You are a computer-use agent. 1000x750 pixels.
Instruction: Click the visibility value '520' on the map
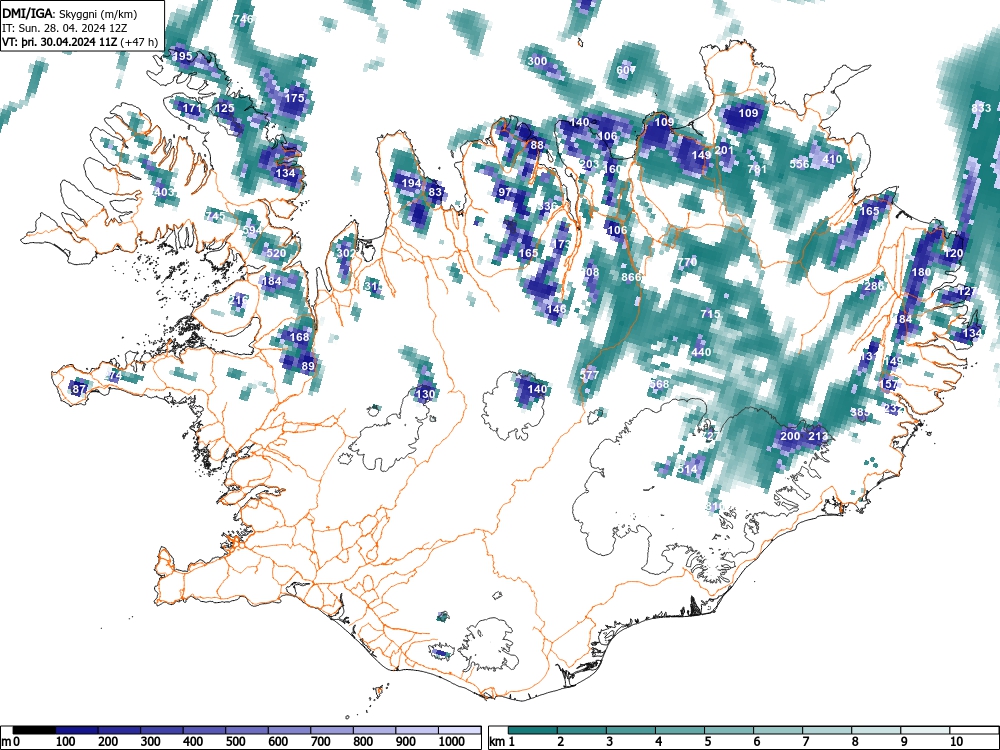[x=276, y=253]
